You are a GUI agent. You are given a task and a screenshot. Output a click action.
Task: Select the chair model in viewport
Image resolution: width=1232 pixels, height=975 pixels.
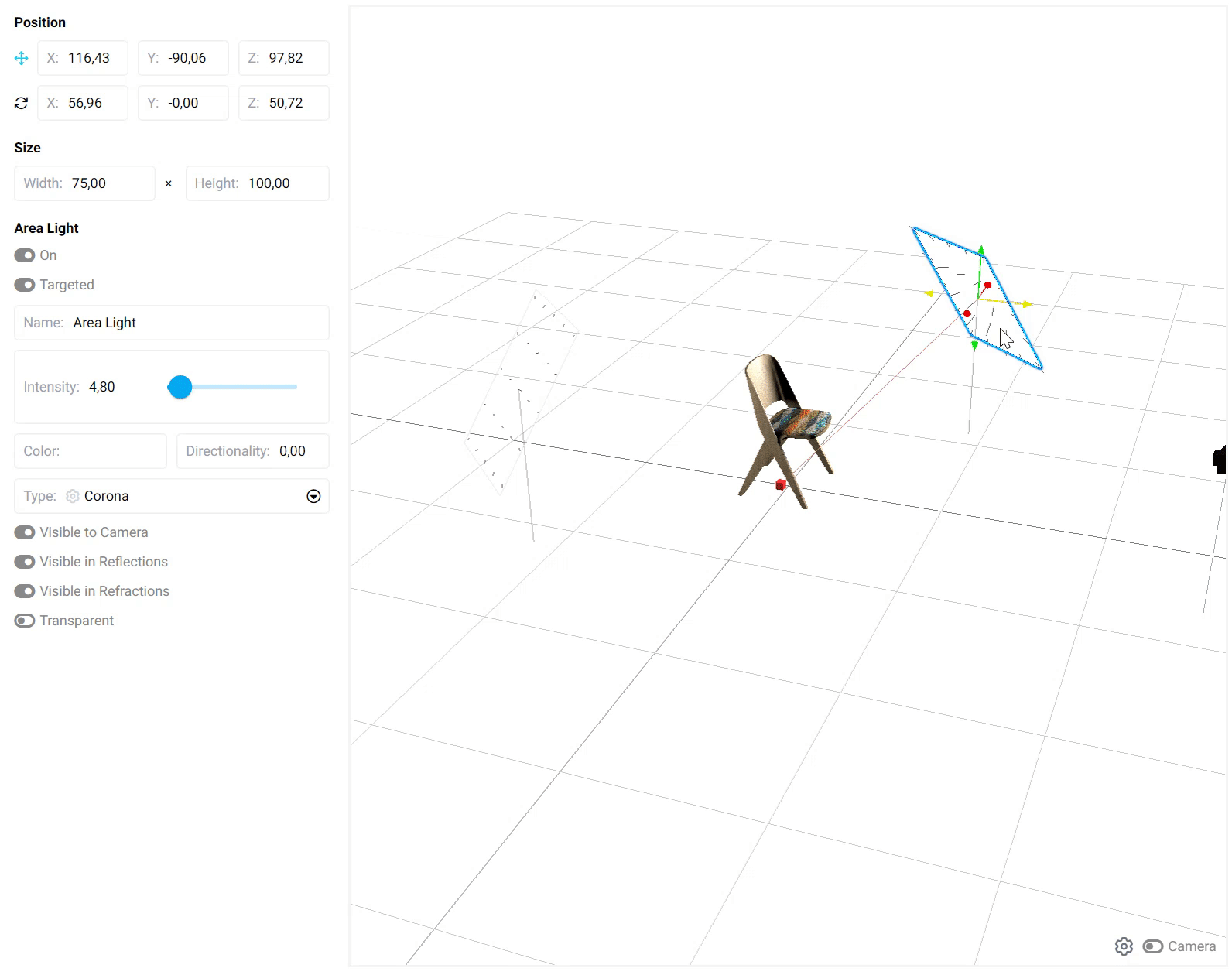pos(783,426)
